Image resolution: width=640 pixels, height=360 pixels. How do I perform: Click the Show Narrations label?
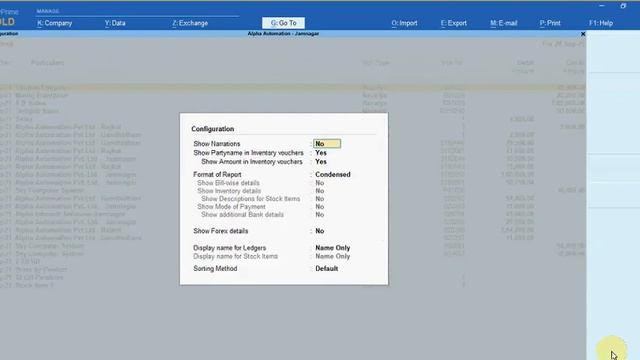(x=217, y=144)
